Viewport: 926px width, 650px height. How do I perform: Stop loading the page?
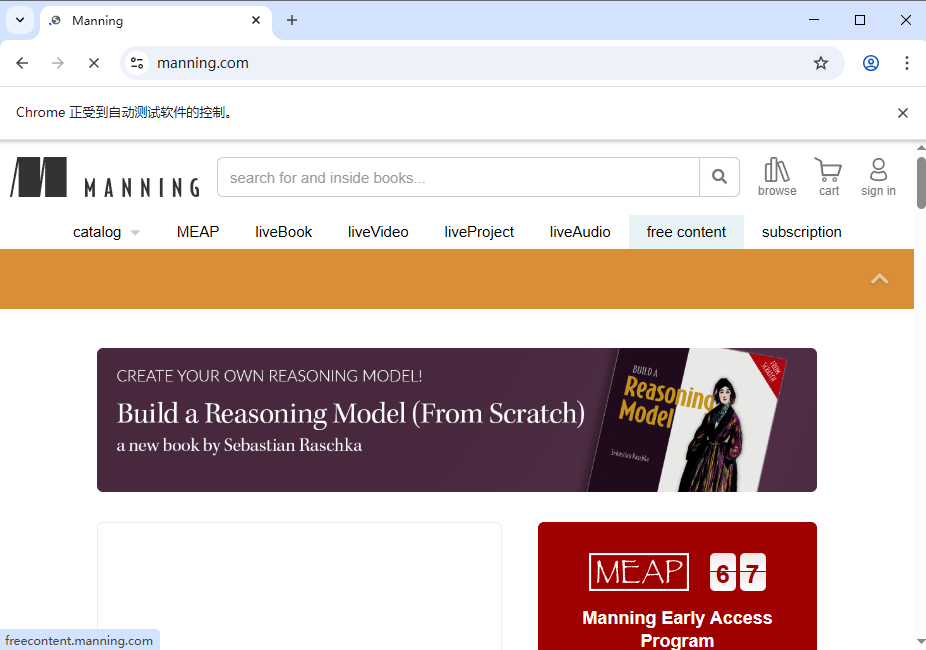94,63
